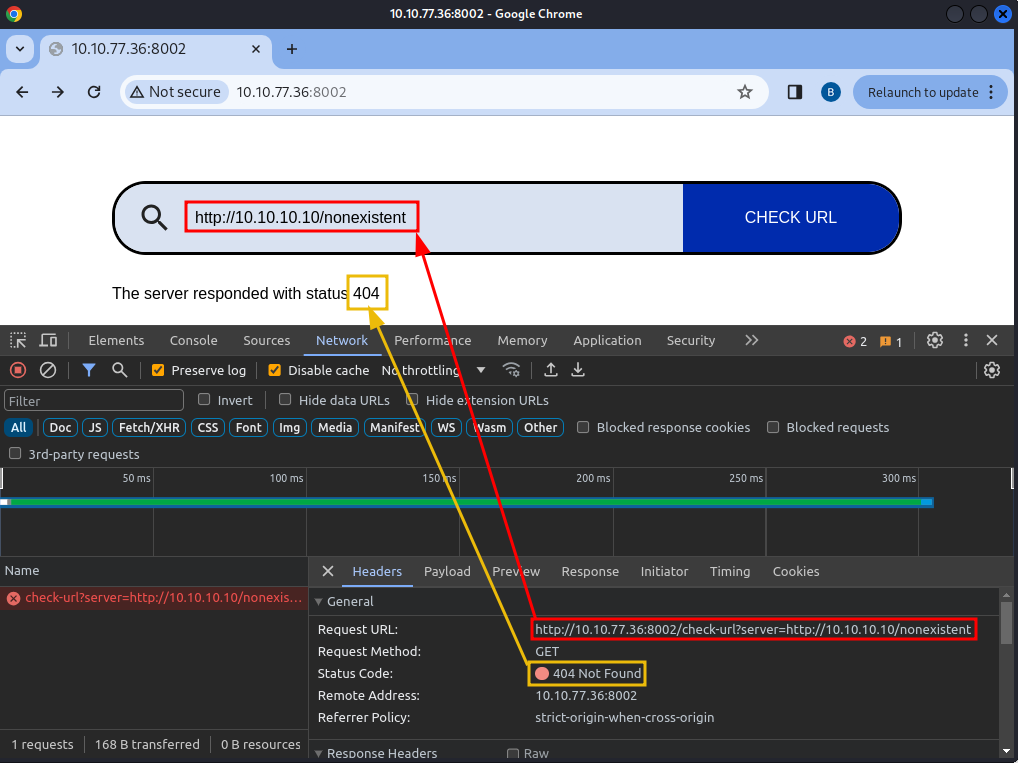Filter requests by JS
The width and height of the screenshot is (1018, 763).
point(95,427)
